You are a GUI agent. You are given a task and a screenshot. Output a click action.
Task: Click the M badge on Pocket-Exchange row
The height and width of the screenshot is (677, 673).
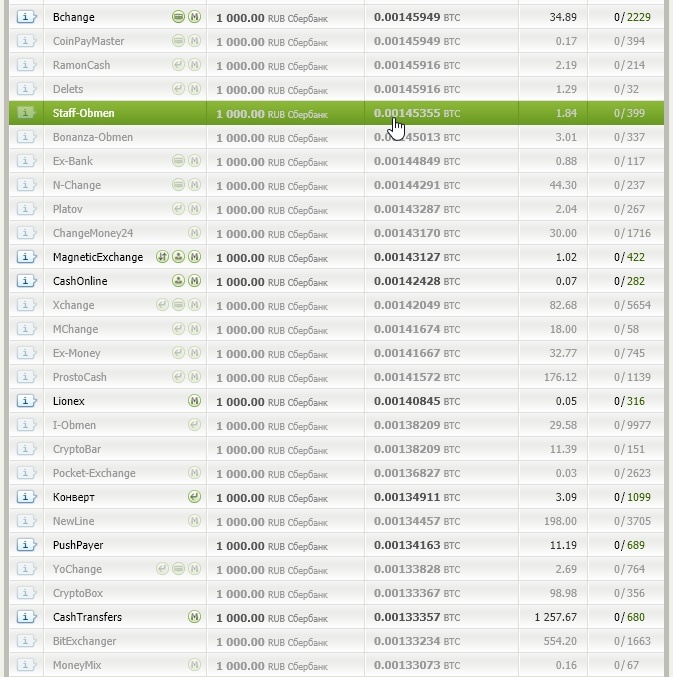pos(195,473)
